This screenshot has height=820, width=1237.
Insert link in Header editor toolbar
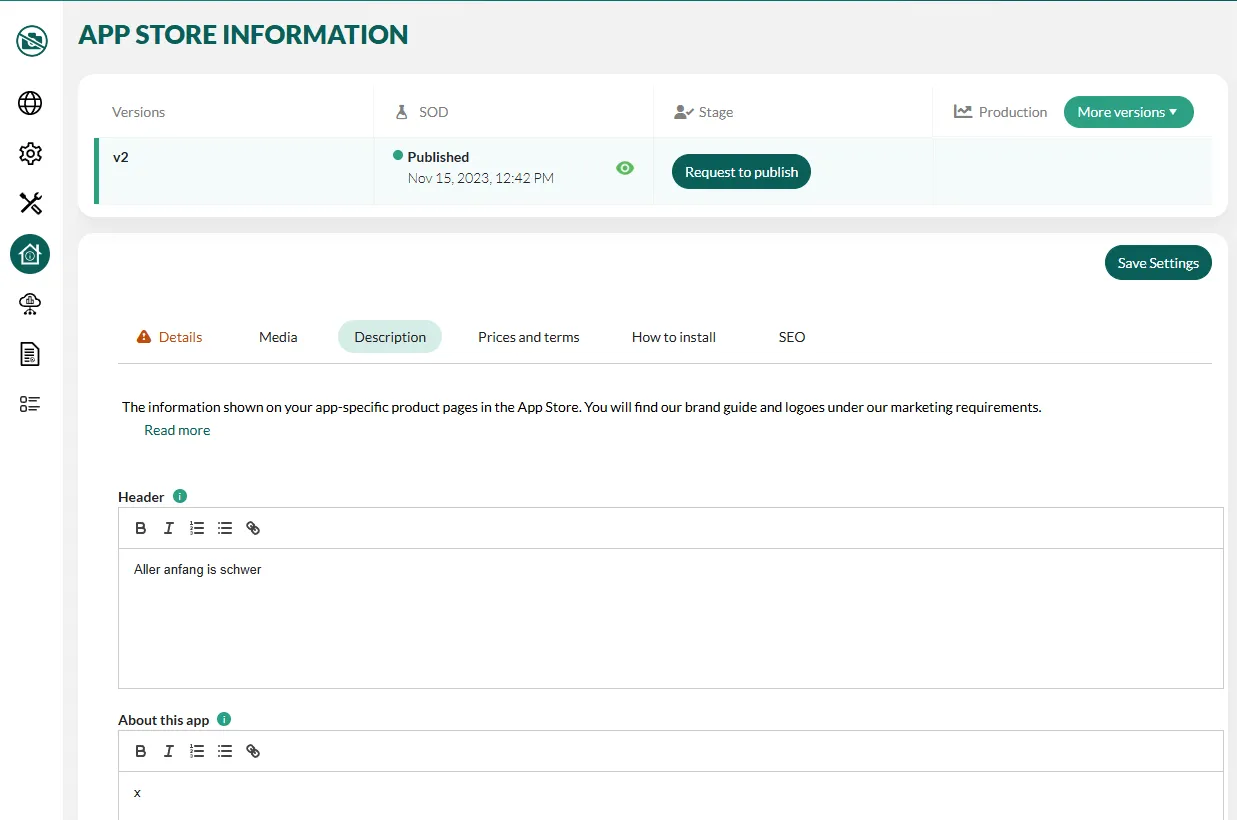point(253,528)
